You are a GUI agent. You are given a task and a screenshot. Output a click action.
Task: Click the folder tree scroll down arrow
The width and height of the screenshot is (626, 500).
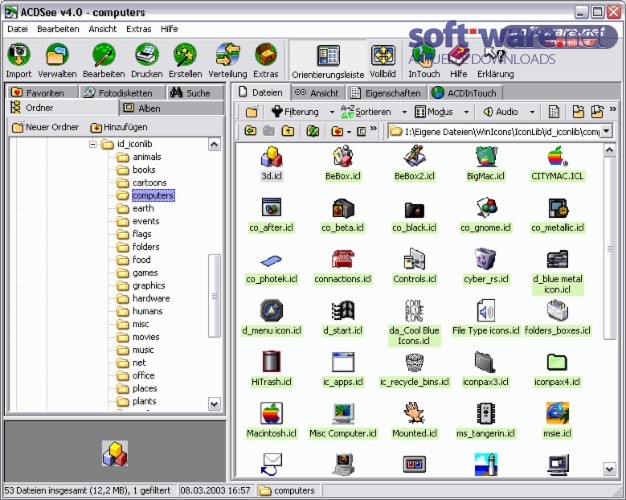(214, 404)
